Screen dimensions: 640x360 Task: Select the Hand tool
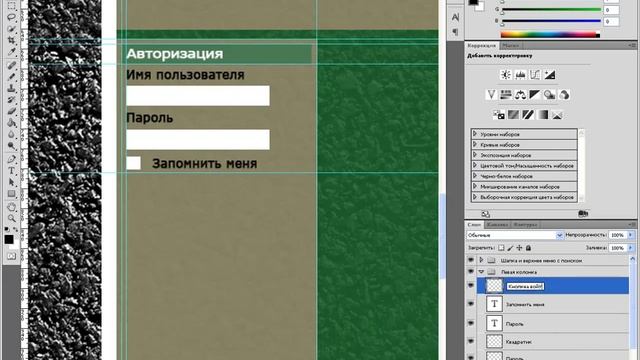click(11, 207)
